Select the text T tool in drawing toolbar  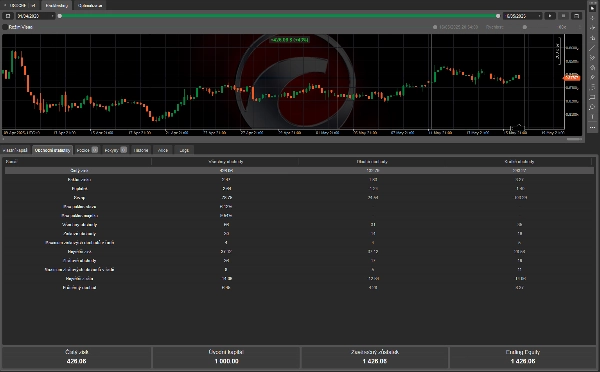pyautogui.click(x=592, y=117)
